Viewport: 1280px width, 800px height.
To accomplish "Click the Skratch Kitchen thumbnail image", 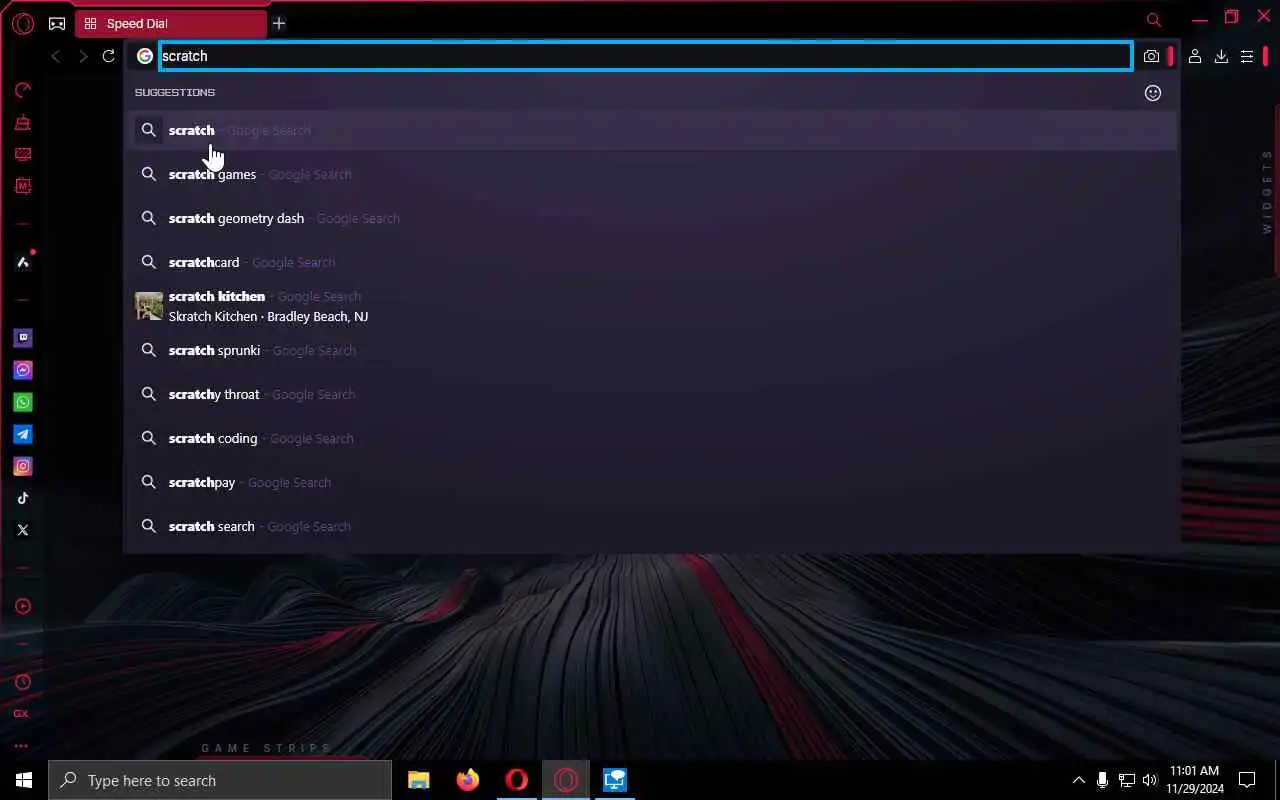I will tap(149, 306).
